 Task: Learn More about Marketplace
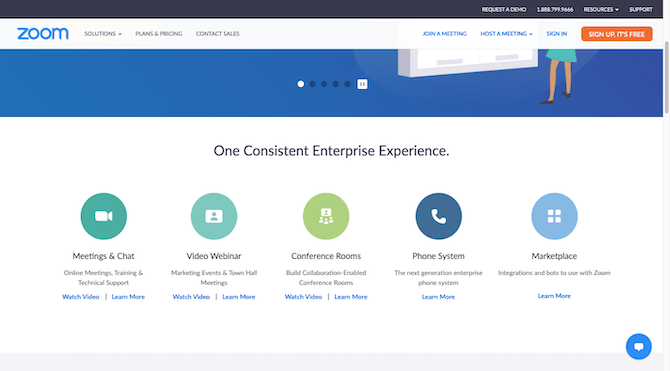pyautogui.click(x=554, y=296)
